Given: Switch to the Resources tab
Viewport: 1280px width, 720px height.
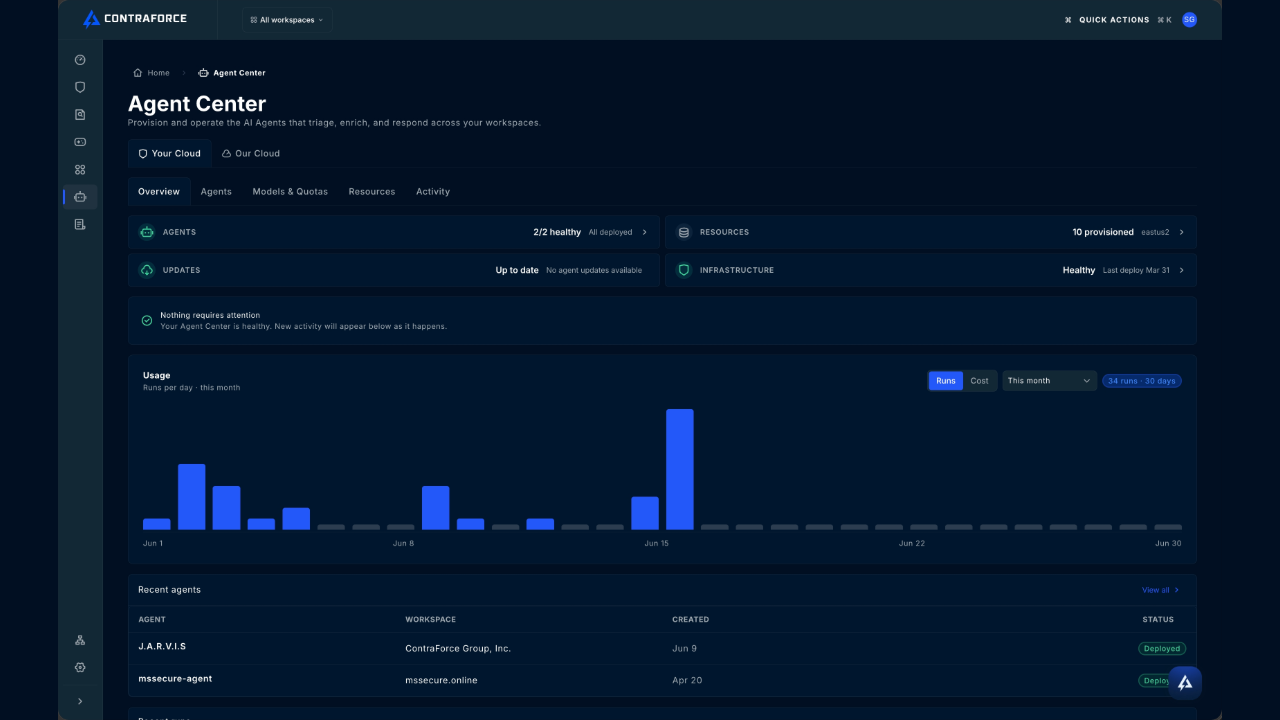Looking at the screenshot, I should tap(372, 192).
